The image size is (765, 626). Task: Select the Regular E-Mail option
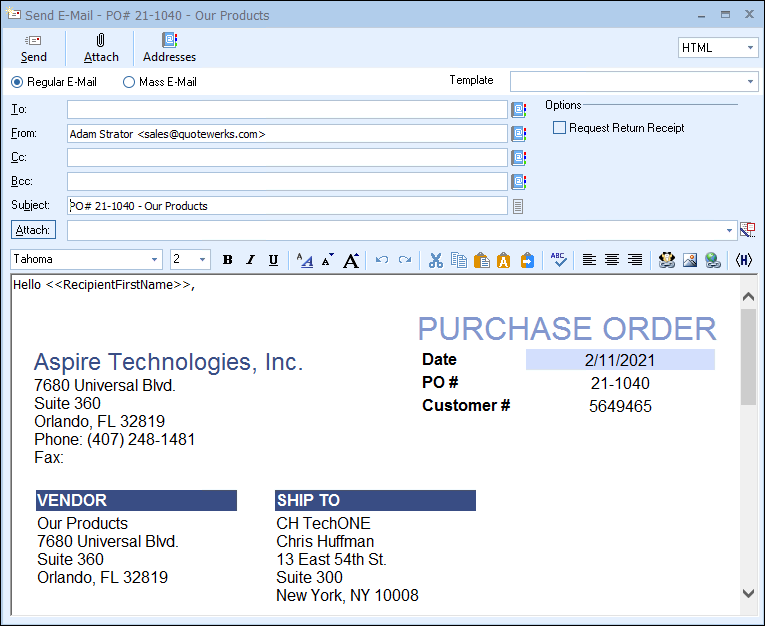[x=17, y=82]
